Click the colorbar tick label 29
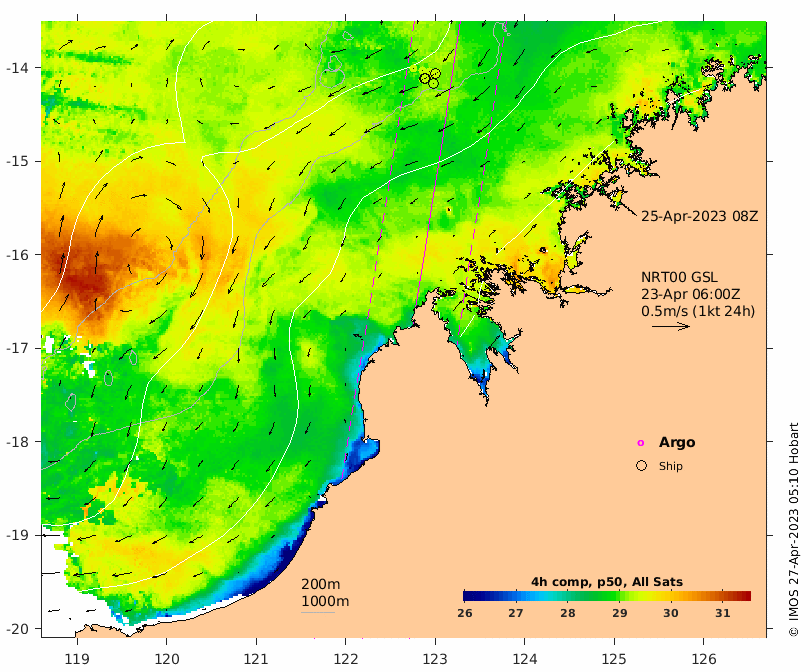The width and height of the screenshot is (810, 672). (x=619, y=613)
